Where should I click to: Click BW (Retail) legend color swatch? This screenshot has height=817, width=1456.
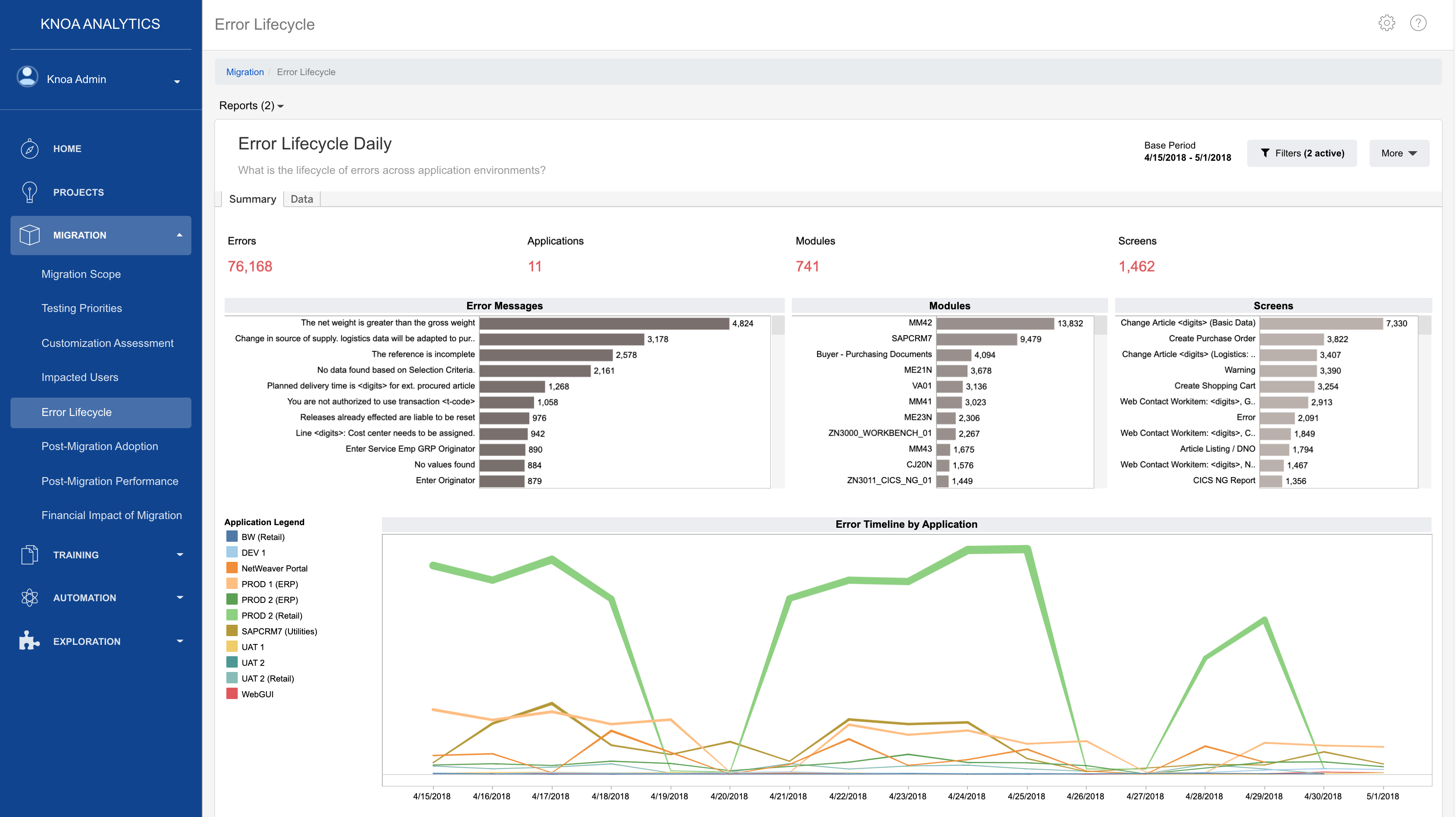coord(232,536)
